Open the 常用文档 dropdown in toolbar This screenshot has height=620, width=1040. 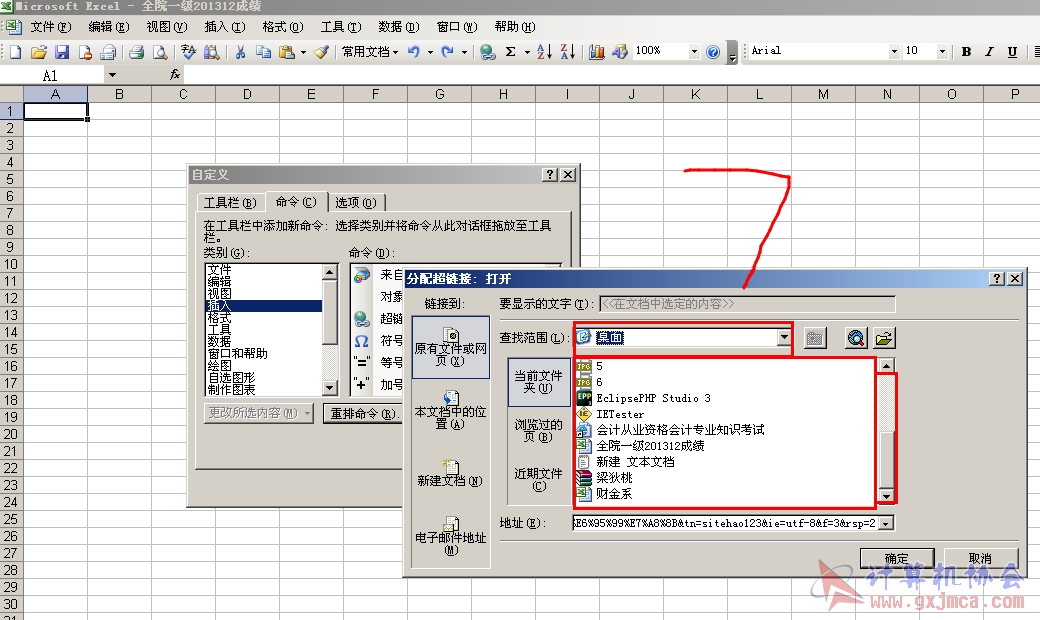click(x=369, y=52)
